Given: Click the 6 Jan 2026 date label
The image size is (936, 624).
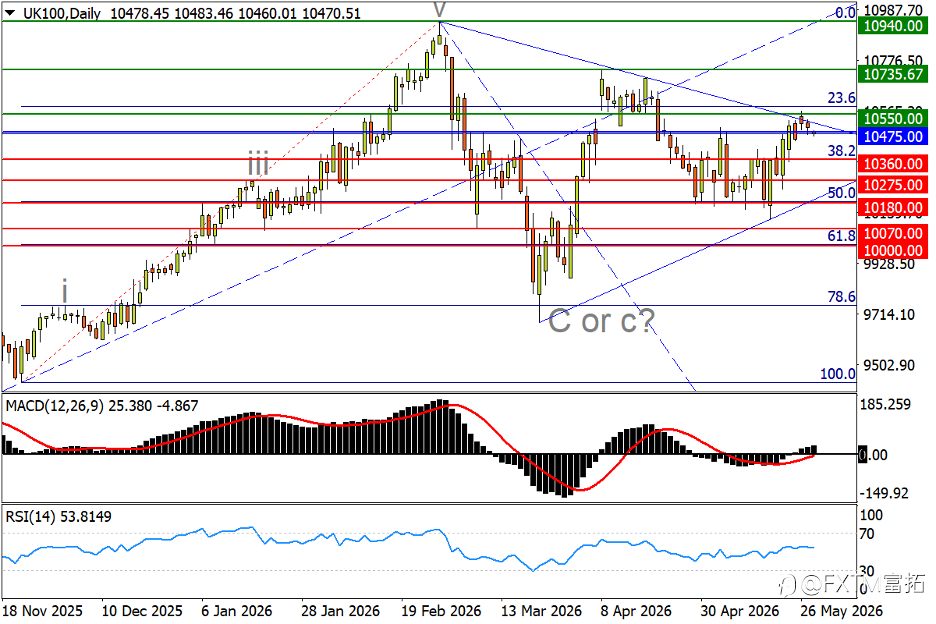Looking at the screenshot, I should [237, 611].
